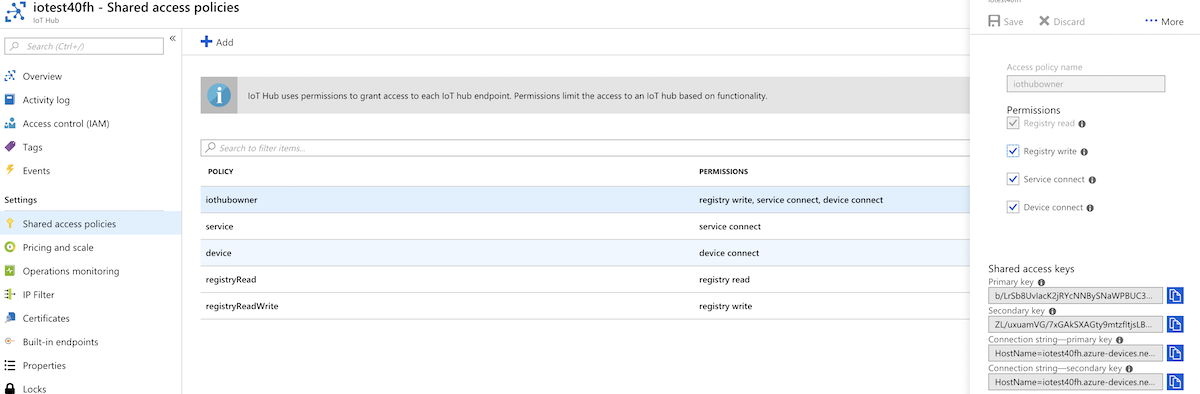Image resolution: width=1200 pixels, height=394 pixels.
Task: Click the Events lightning icon
Action: pyautogui.click(x=10, y=171)
